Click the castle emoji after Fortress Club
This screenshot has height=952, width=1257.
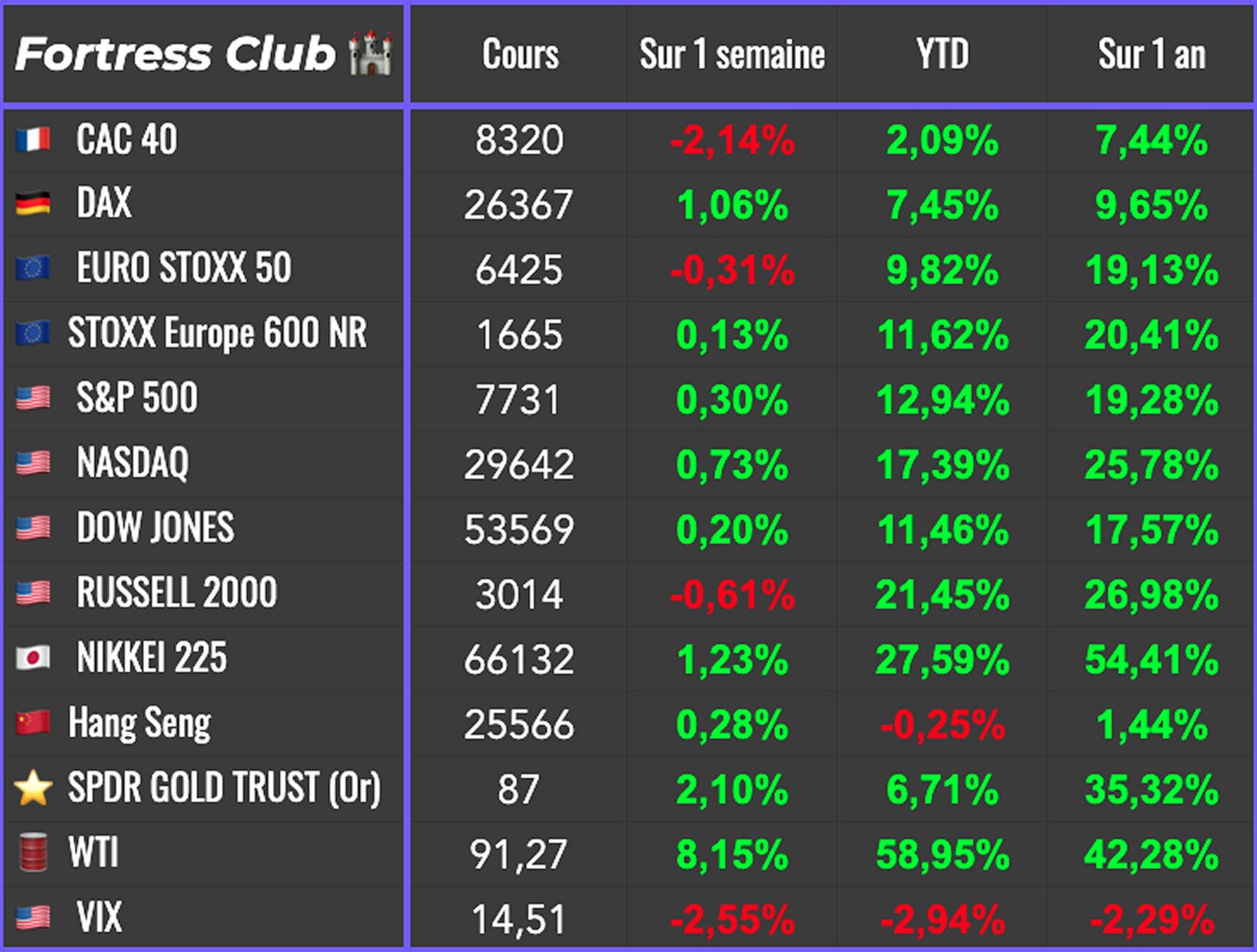click(x=370, y=54)
